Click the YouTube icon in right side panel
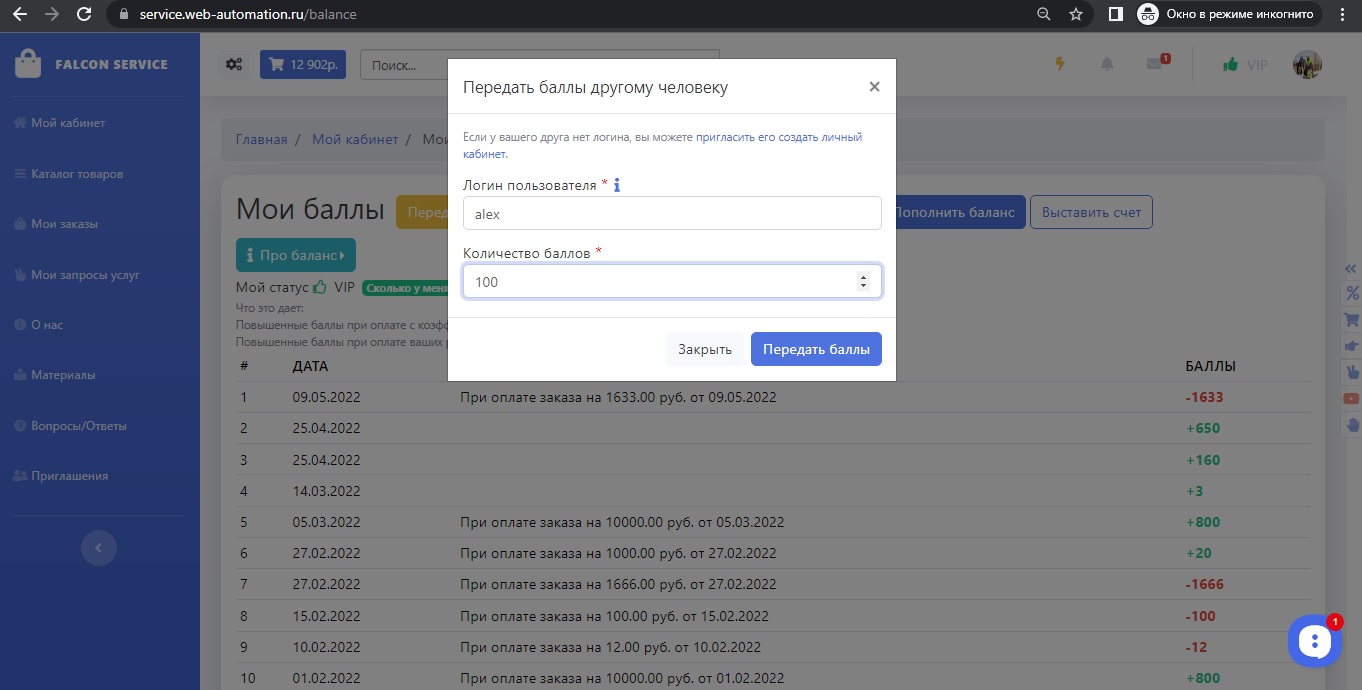The width and height of the screenshot is (1362, 690). [x=1352, y=398]
